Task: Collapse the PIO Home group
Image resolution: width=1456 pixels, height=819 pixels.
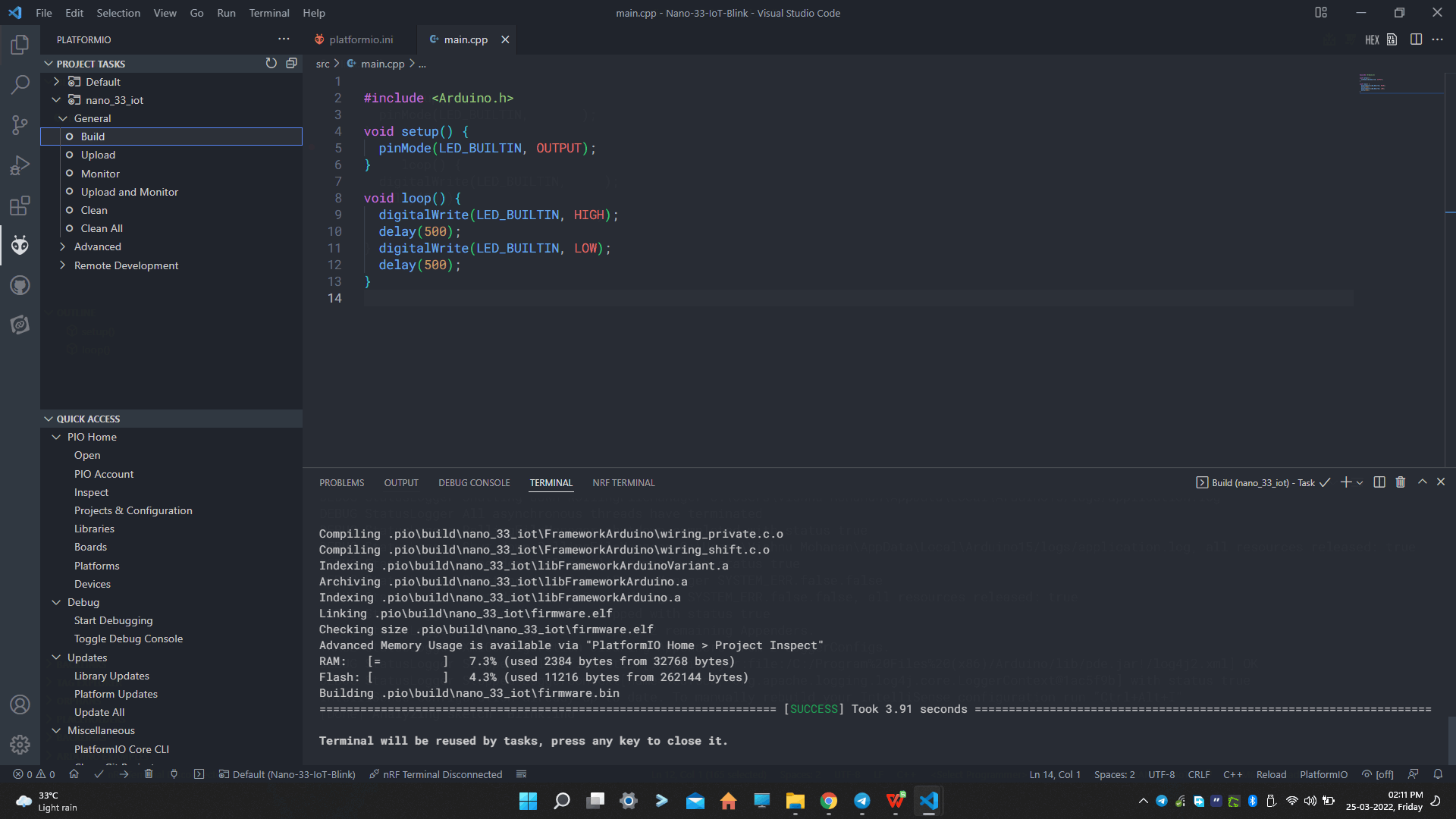Action: pyautogui.click(x=56, y=437)
